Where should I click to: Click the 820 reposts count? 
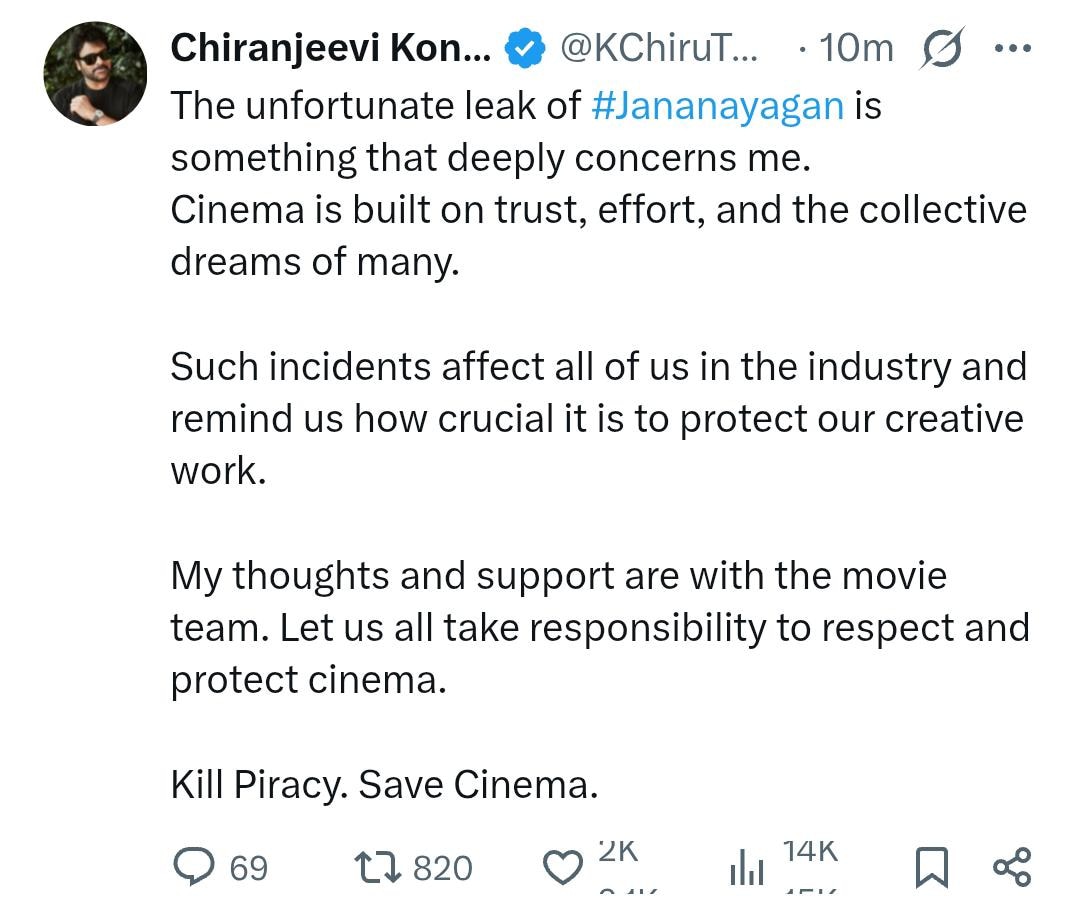pyautogui.click(x=442, y=867)
